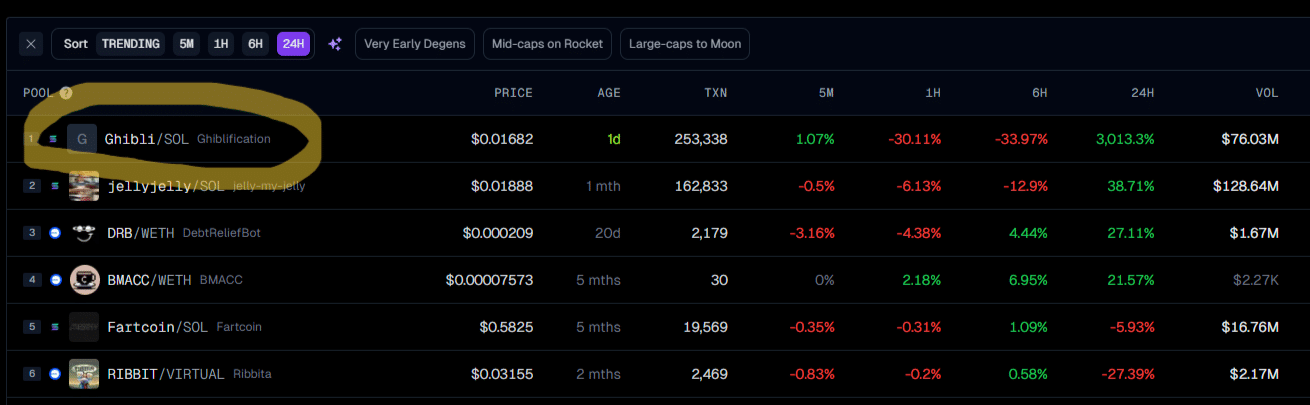This screenshot has height=405, width=1310.
Task: Click Solana chain icon in Ghibli row
Action: (53, 139)
